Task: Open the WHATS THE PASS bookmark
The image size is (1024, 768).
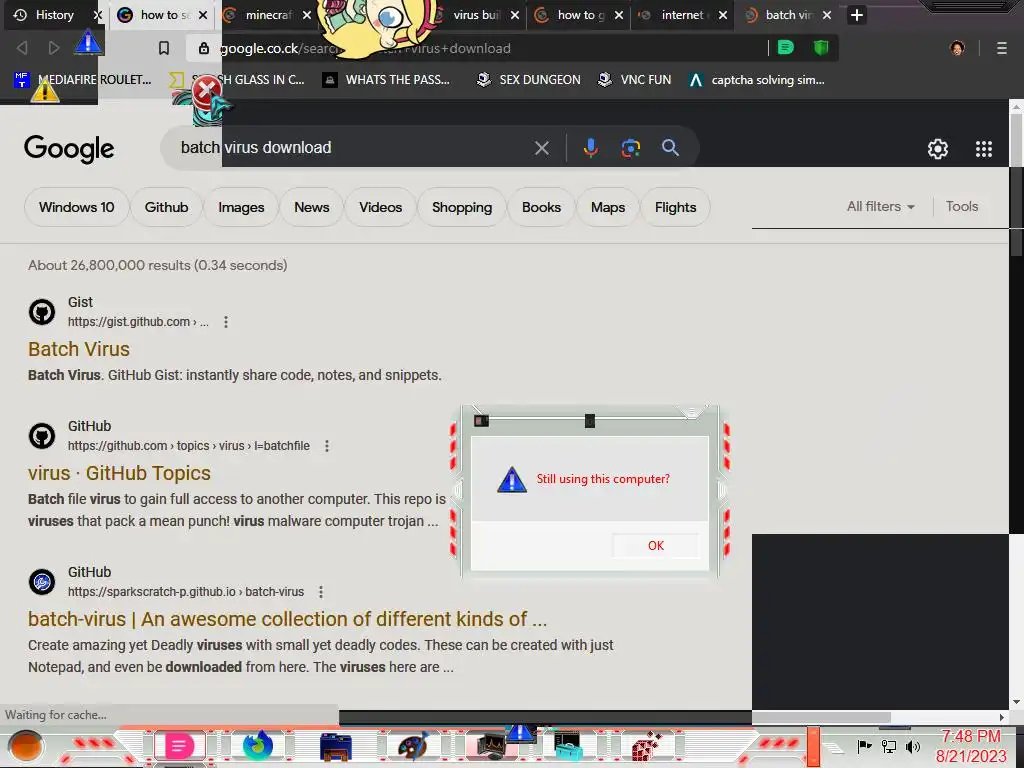Action: coord(387,80)
